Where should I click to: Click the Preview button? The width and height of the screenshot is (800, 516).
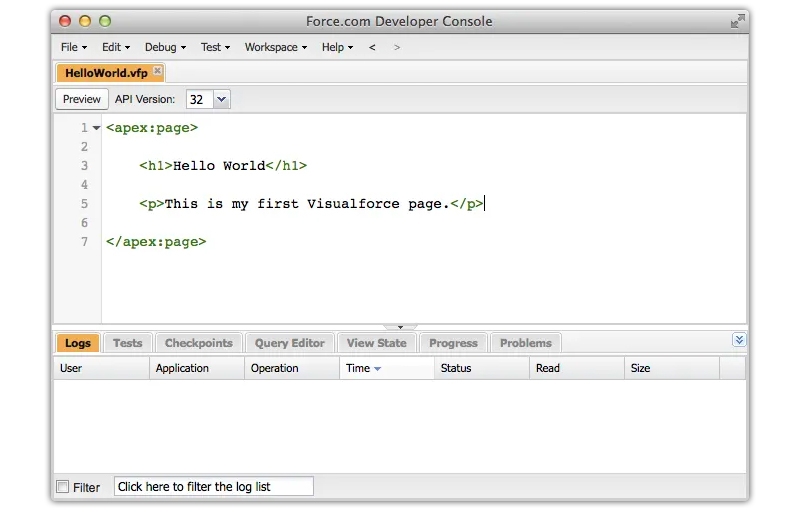(x=82, y=99)
